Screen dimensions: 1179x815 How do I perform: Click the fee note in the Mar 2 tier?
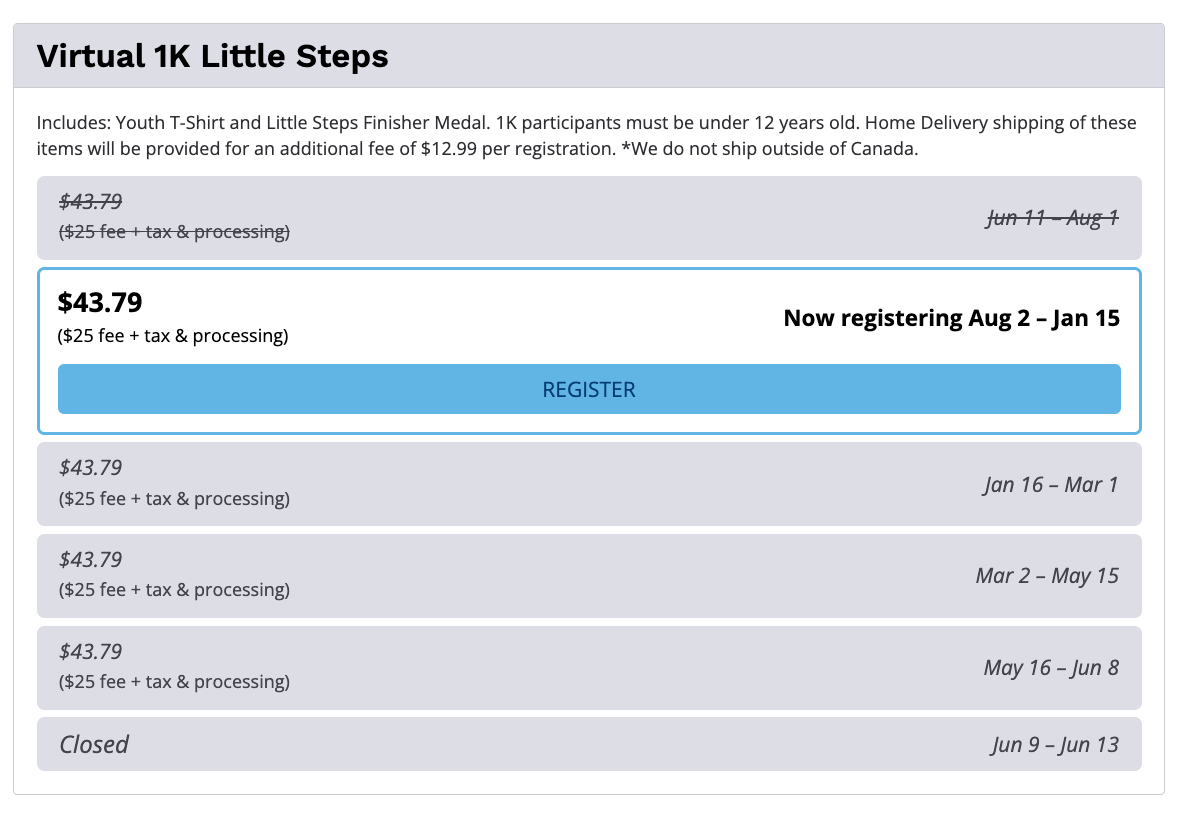point(173,590)
